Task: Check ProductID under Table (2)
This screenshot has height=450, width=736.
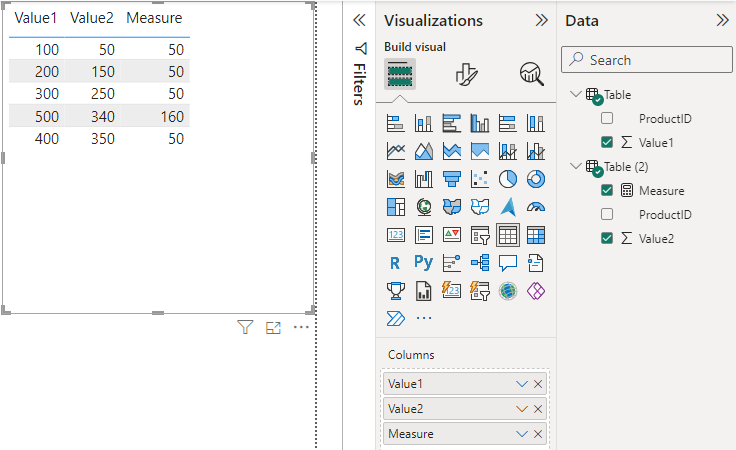Action: pyautogui.click(x=607, y=214)
